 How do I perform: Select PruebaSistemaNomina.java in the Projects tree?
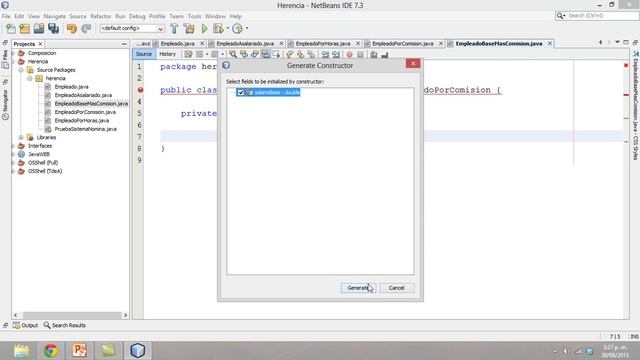[85, 129]
